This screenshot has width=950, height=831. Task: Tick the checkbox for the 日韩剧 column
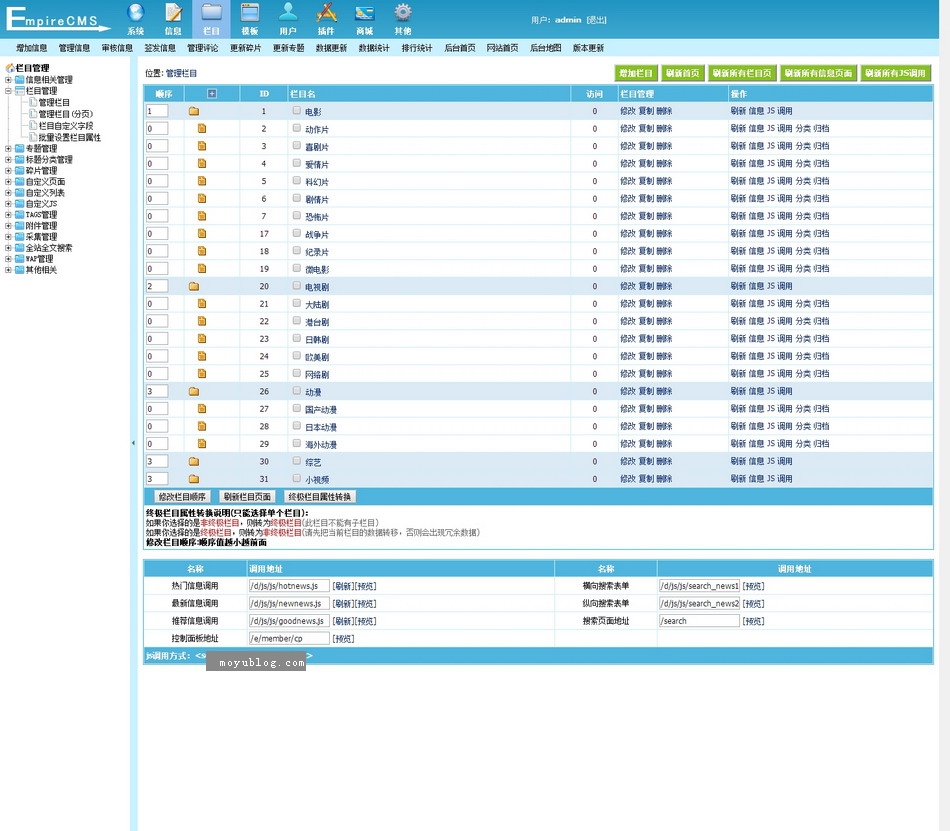[297, 338]
